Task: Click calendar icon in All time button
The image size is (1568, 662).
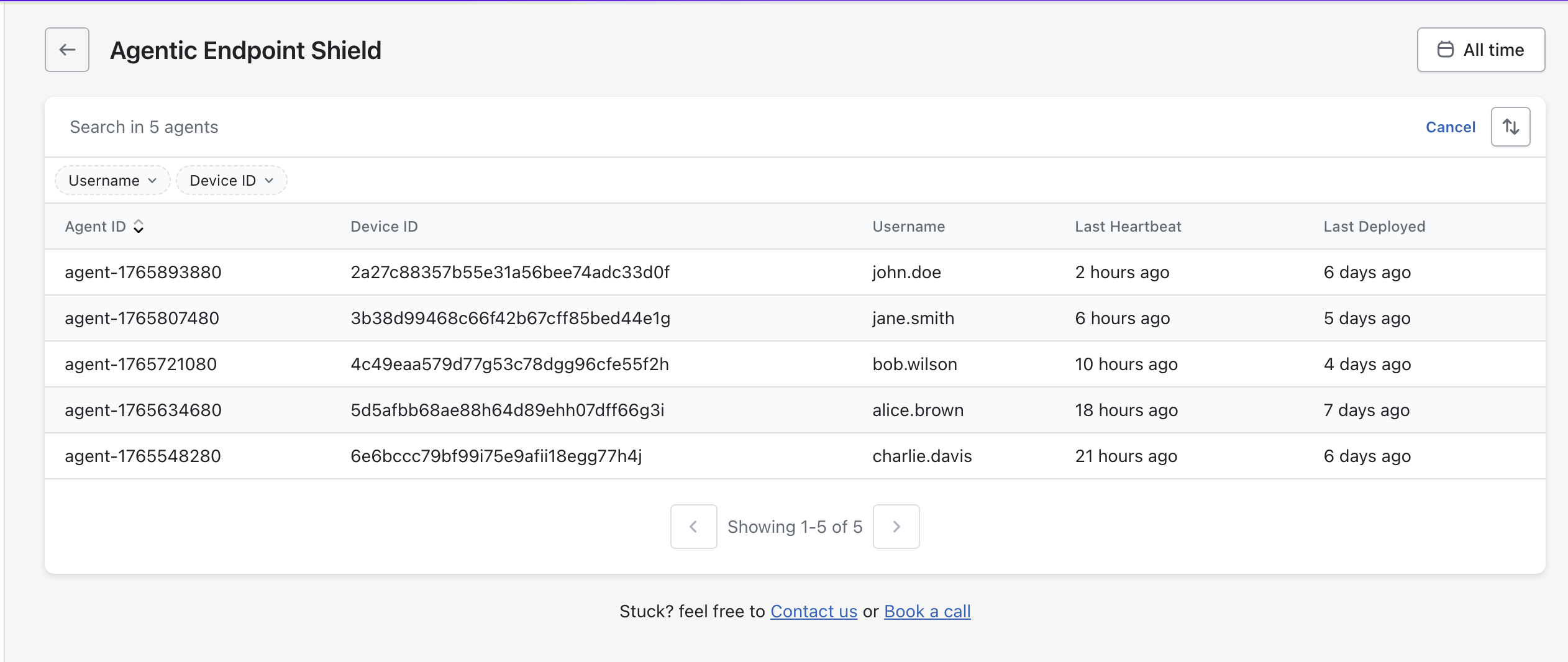Action: (x=1446, y=50)
